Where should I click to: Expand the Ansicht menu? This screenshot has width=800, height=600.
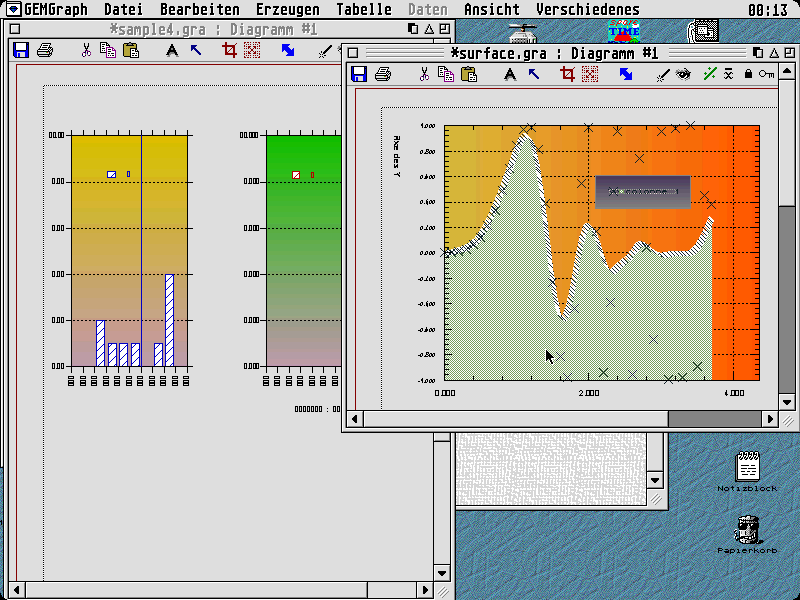[491, 10]
